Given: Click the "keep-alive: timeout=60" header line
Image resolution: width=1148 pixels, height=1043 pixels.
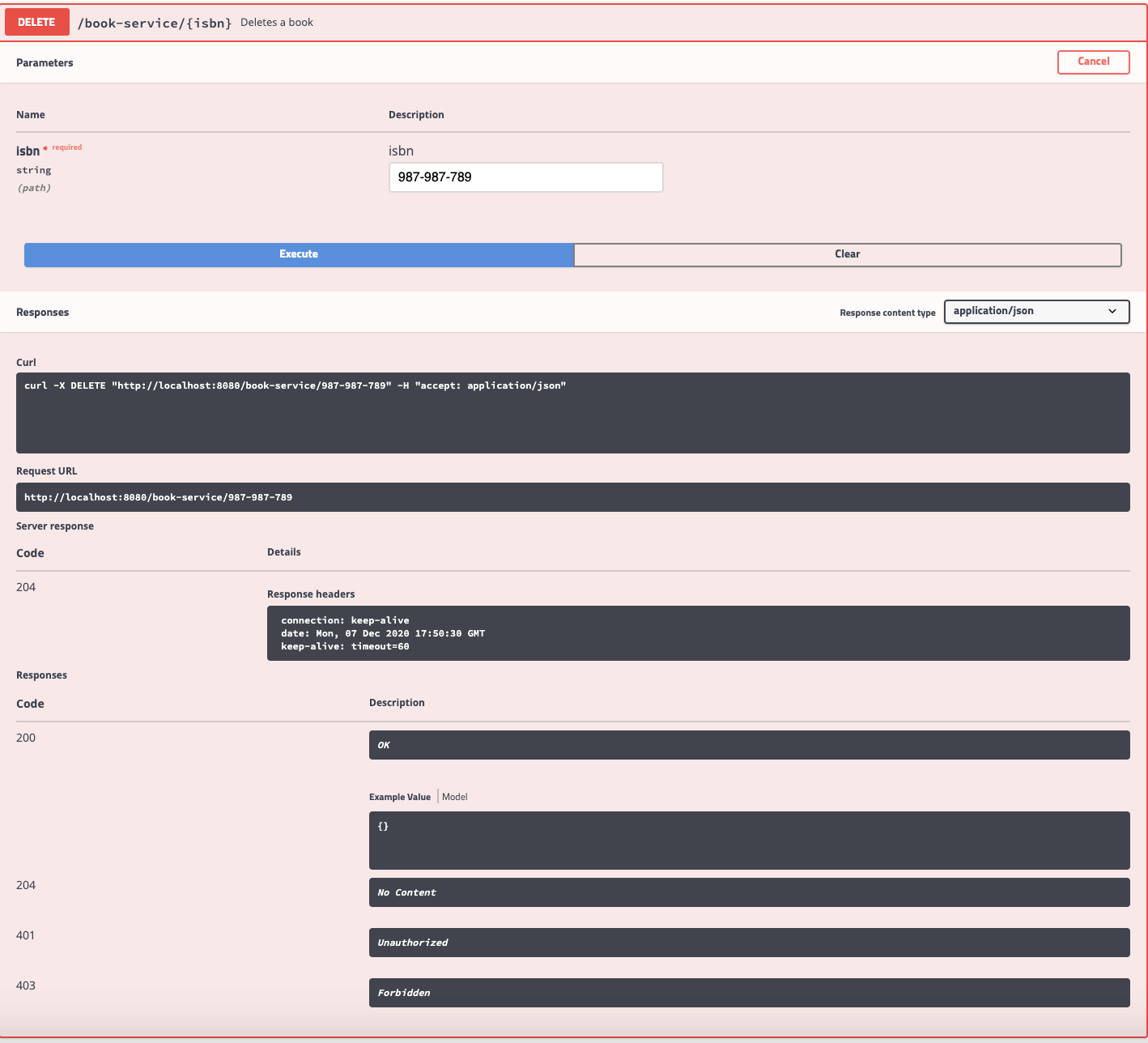Looking at the screenshot, I should (x=345, y=646).
